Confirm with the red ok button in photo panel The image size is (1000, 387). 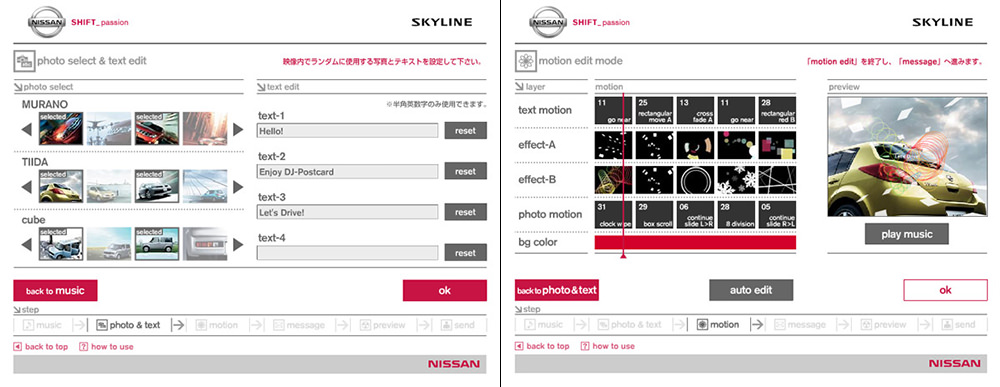coord(445,291)
